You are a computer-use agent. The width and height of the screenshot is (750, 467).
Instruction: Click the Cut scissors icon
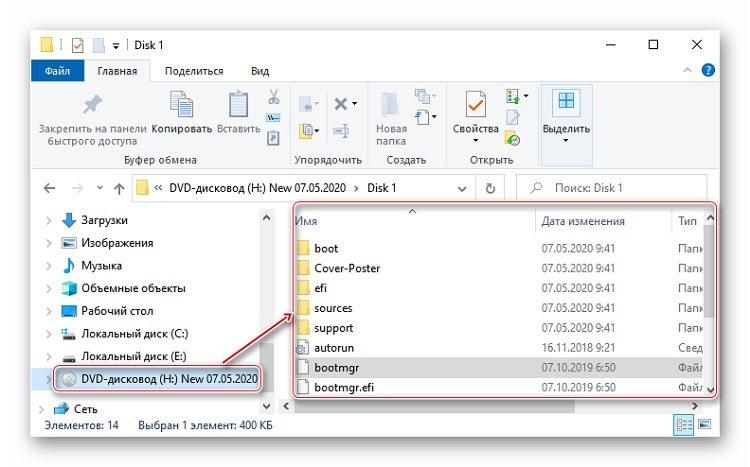(273, 97)
